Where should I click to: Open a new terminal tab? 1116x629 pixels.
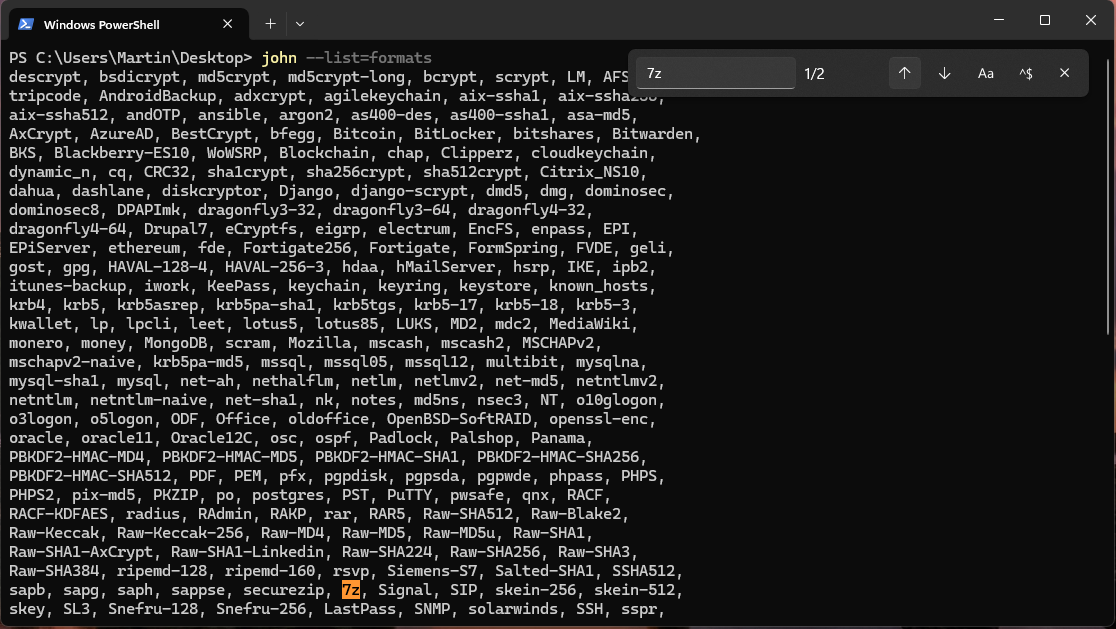click(270, 24)
